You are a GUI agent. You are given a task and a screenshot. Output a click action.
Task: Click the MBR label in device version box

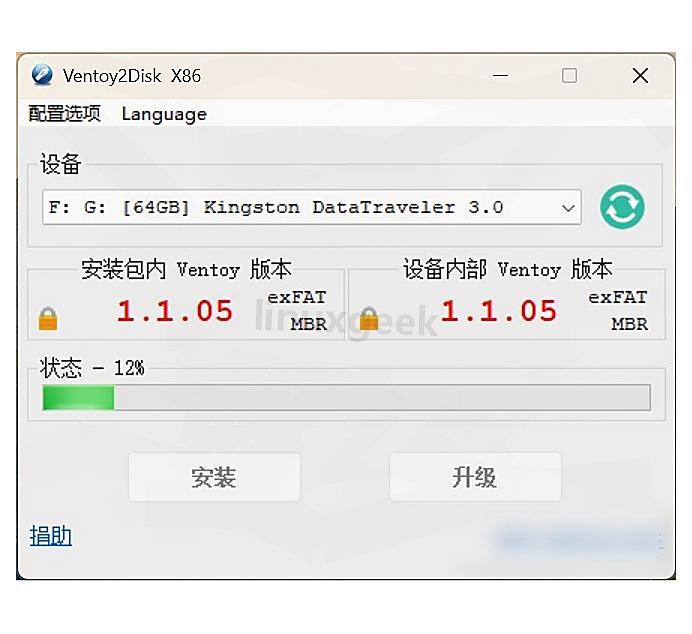click(629, 324)
